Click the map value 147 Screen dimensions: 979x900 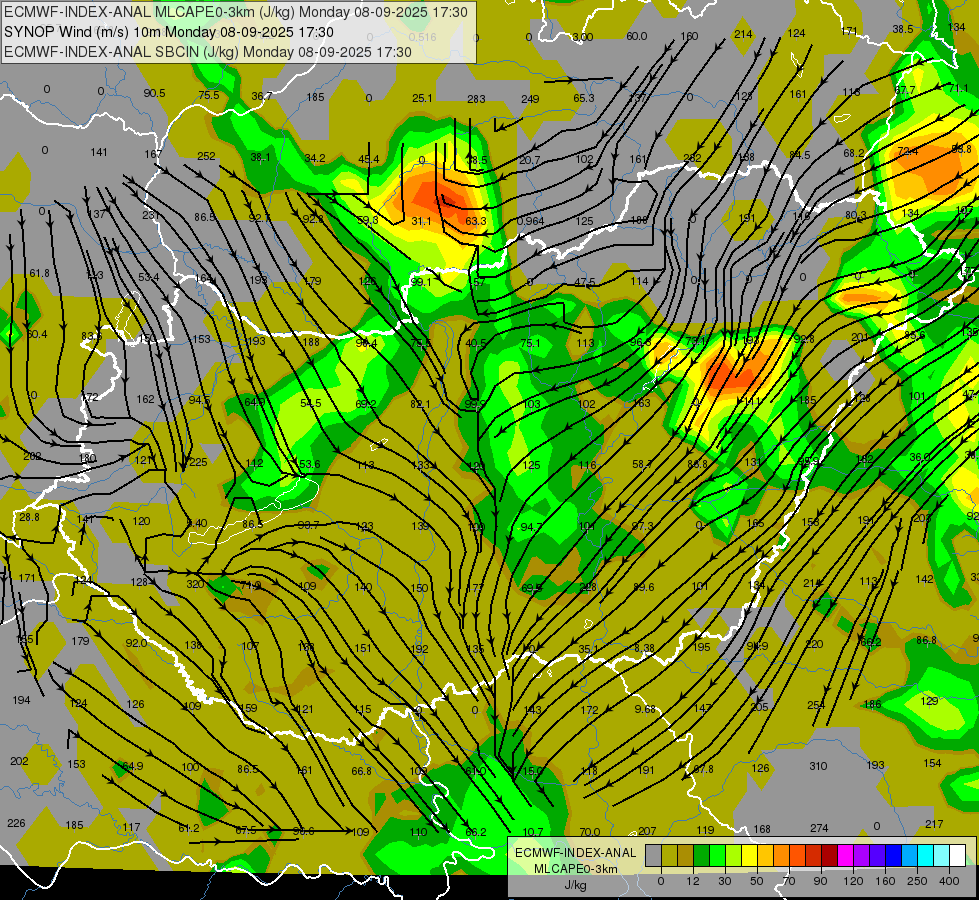click(x=702, y=708)
